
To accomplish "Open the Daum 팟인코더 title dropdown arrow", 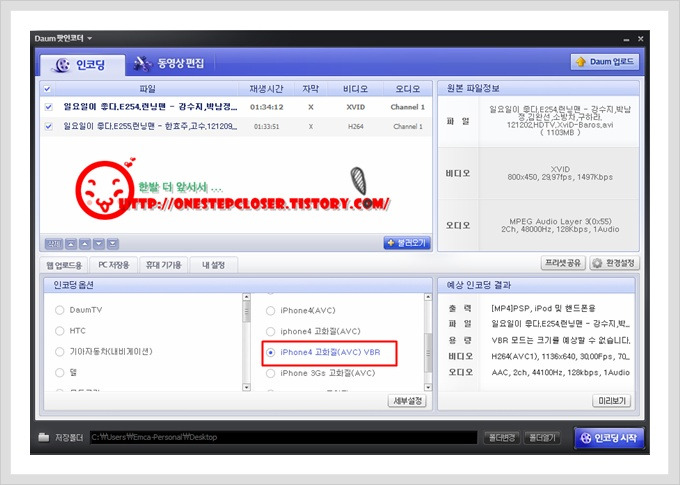I will 90,39.
